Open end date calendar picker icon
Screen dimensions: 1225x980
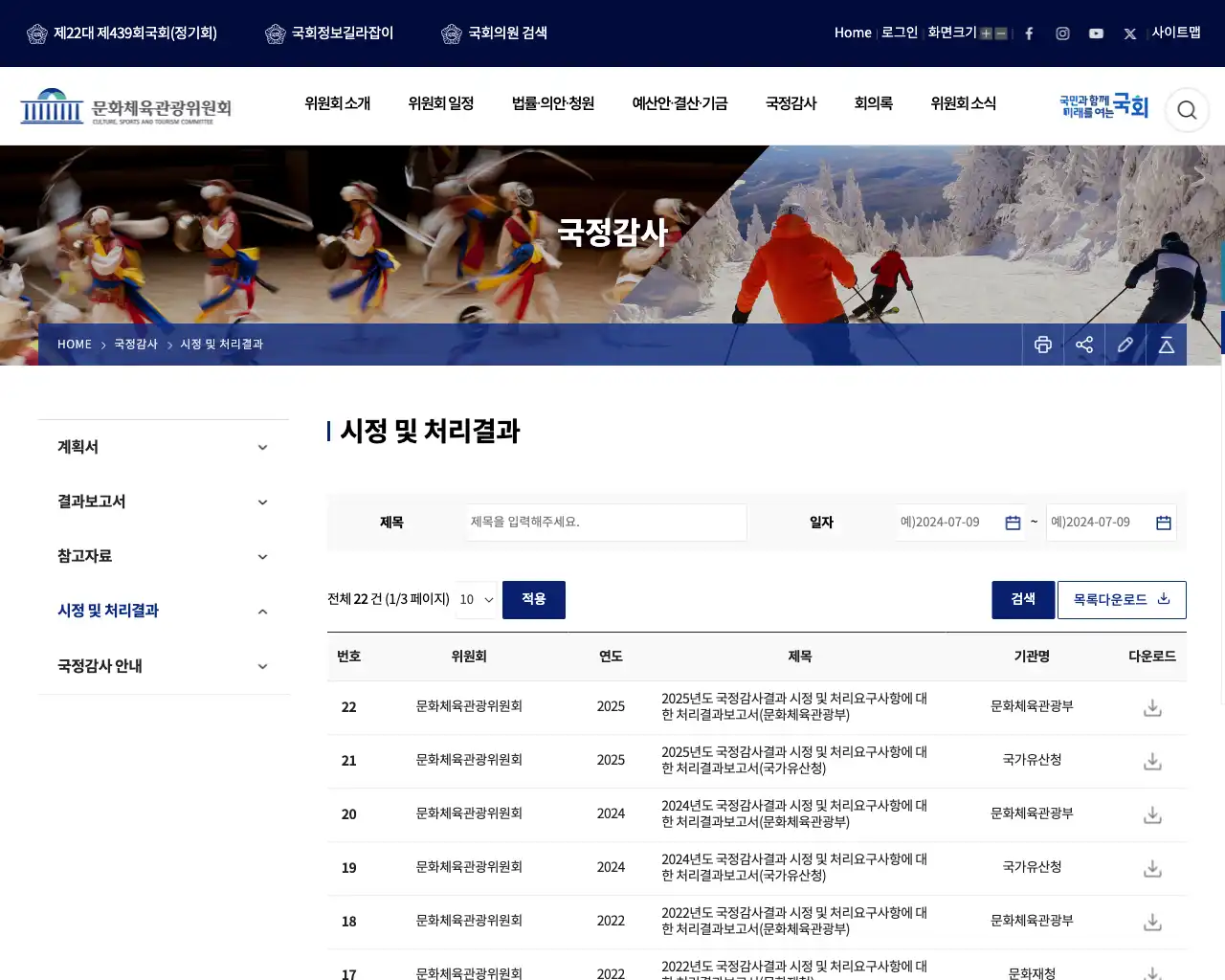pos(1164,523)
